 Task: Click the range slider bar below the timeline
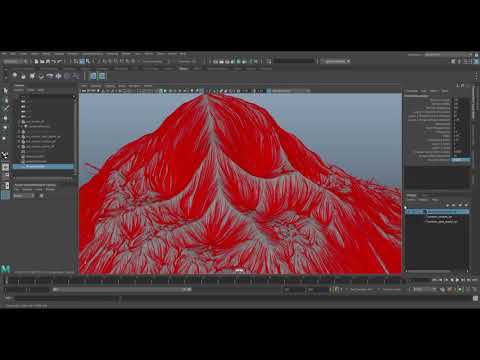click(x=122, y=290)
